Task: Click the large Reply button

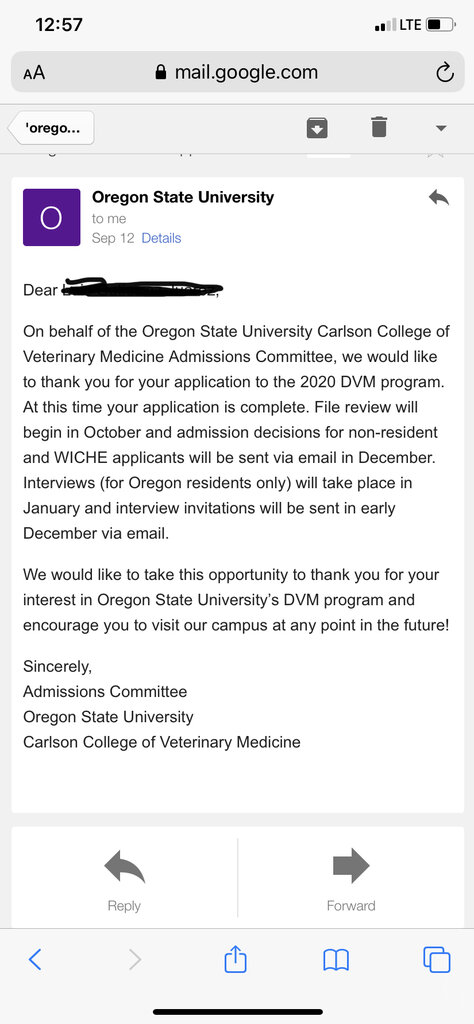Action: pos(124,879)
